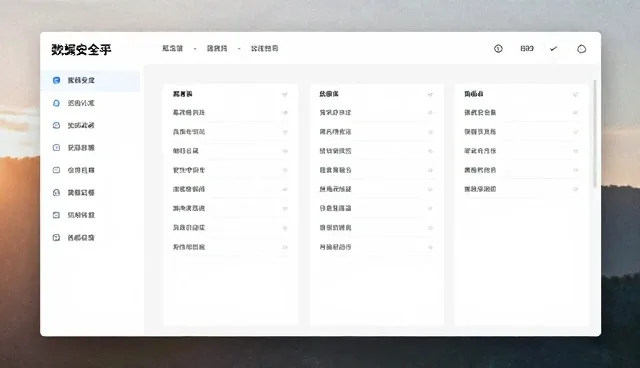Click the circled icon left of the header code text
The image size is (640, 368).
pyautogui.click(x=498, y=49)
